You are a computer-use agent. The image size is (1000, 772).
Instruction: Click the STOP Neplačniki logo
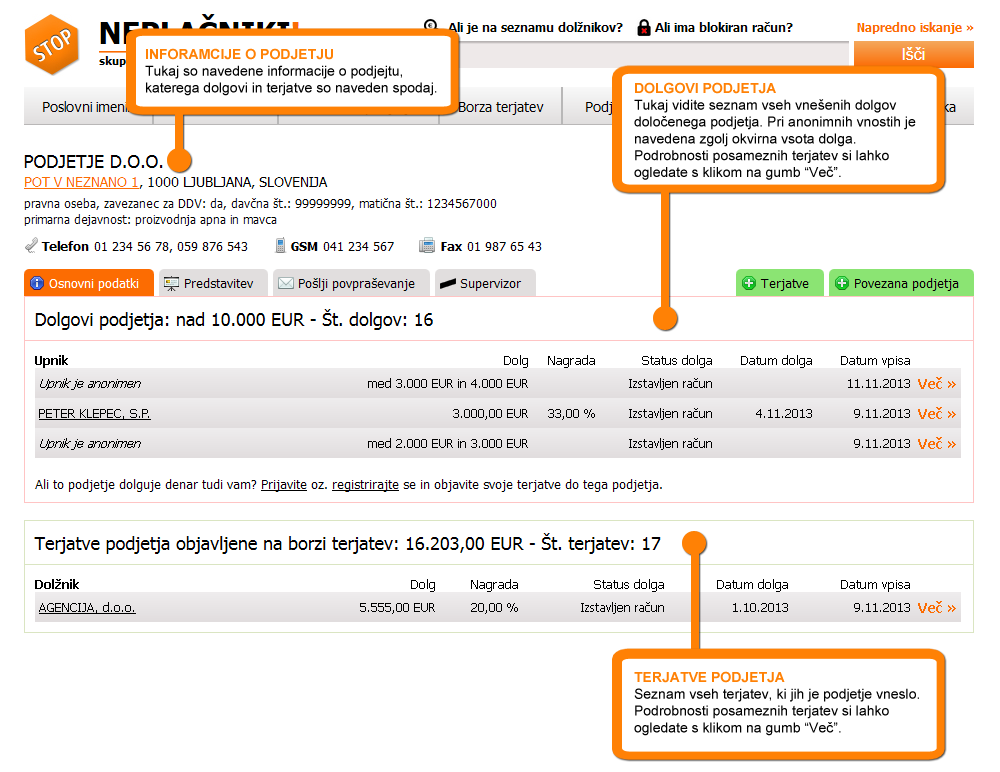point(52,46)
